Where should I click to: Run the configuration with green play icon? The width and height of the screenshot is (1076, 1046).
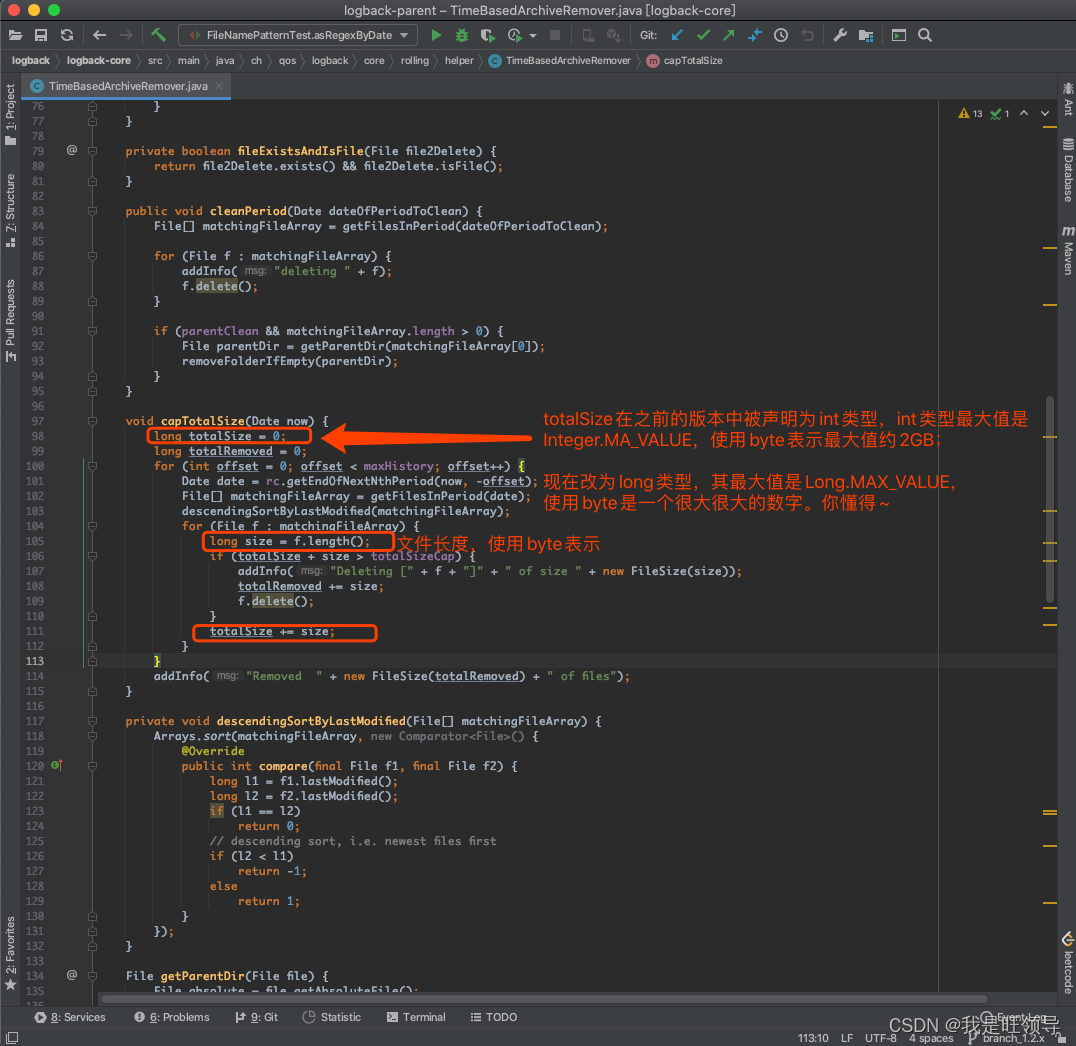[436, 35]
